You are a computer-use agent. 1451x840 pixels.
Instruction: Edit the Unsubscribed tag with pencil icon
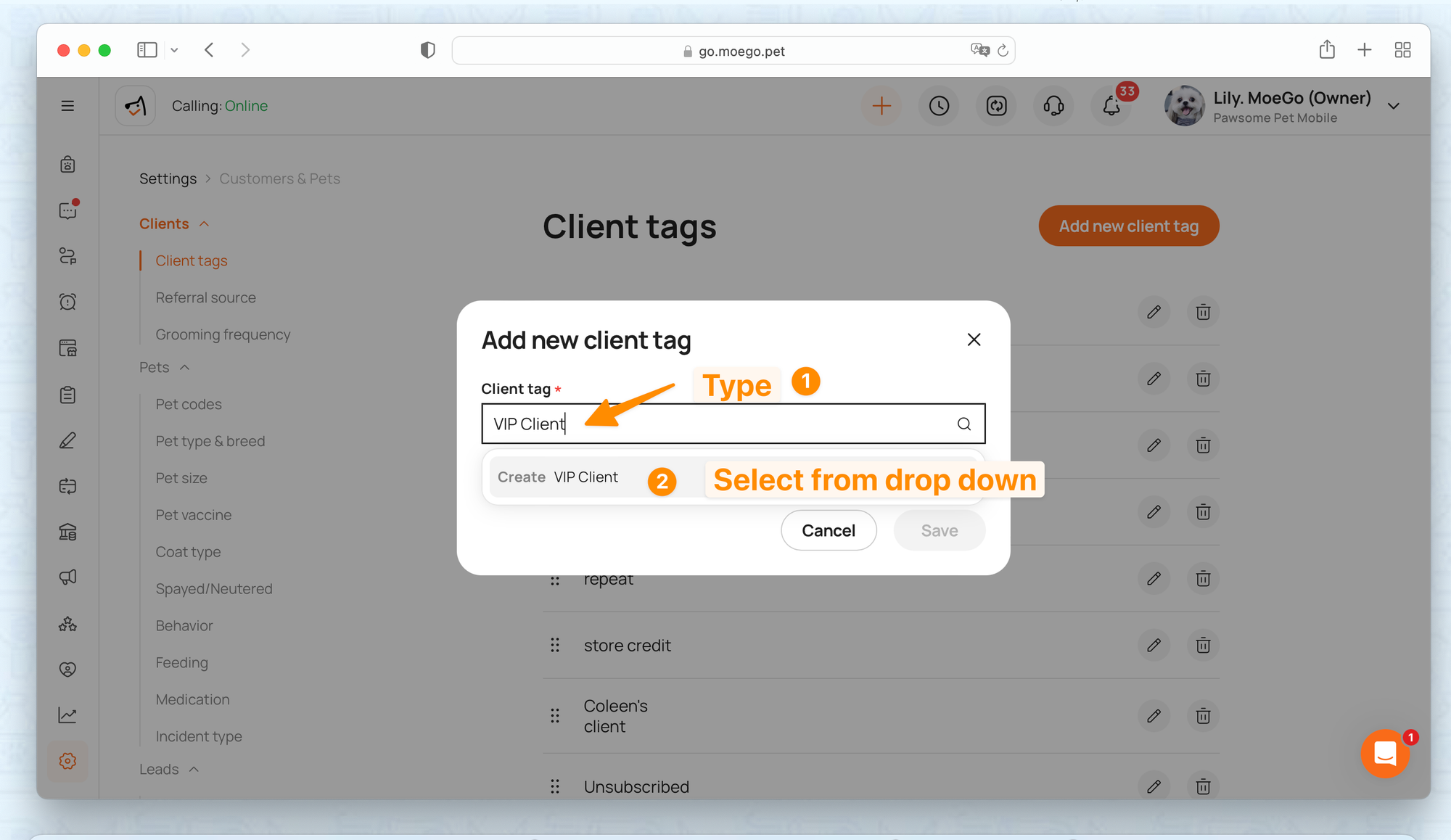coord(1154,786)
